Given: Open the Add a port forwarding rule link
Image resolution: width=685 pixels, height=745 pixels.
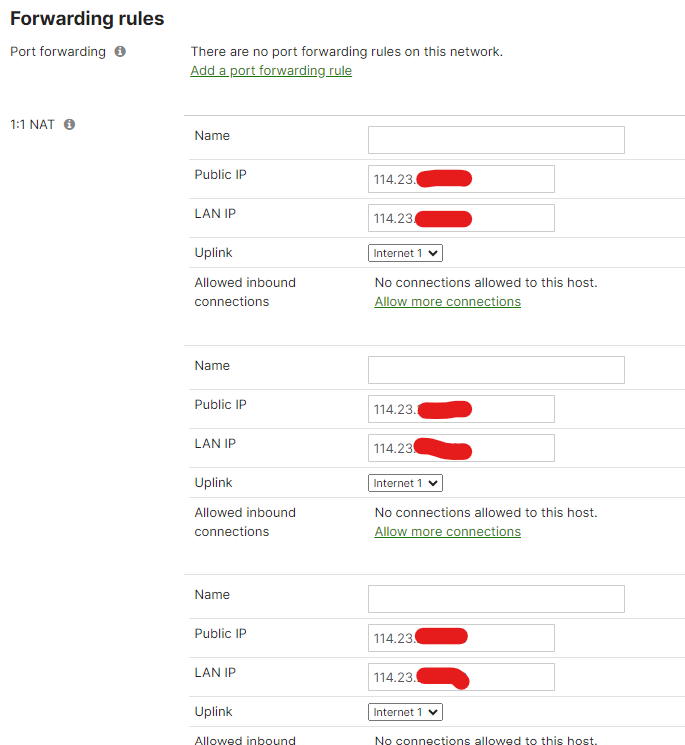Looking at the screenshot, I should click(271, 71).
